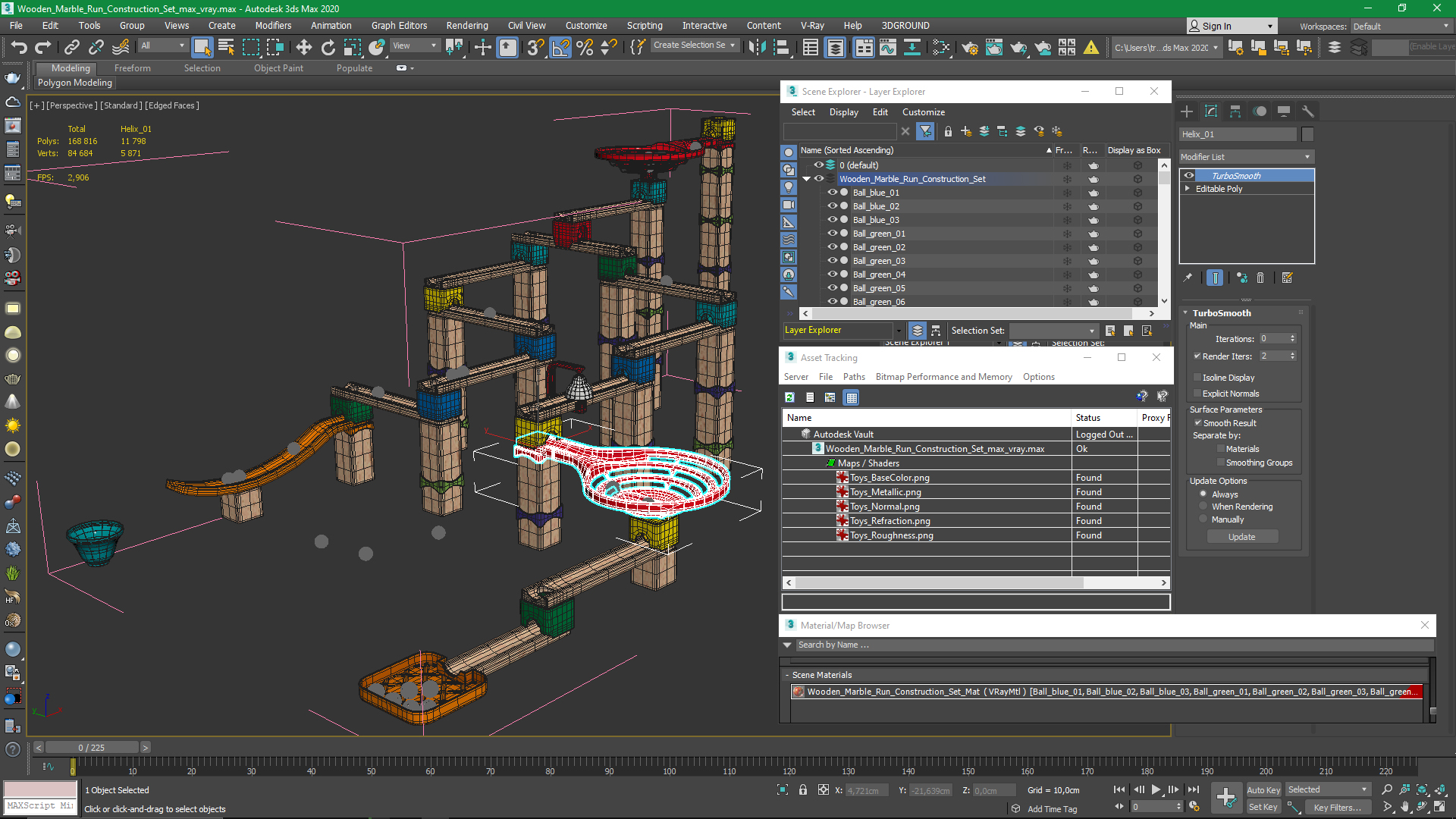This screenshot has height=819, width=1456.
Task: Toggle the Angle Snap icon
Action: (560, 48)
